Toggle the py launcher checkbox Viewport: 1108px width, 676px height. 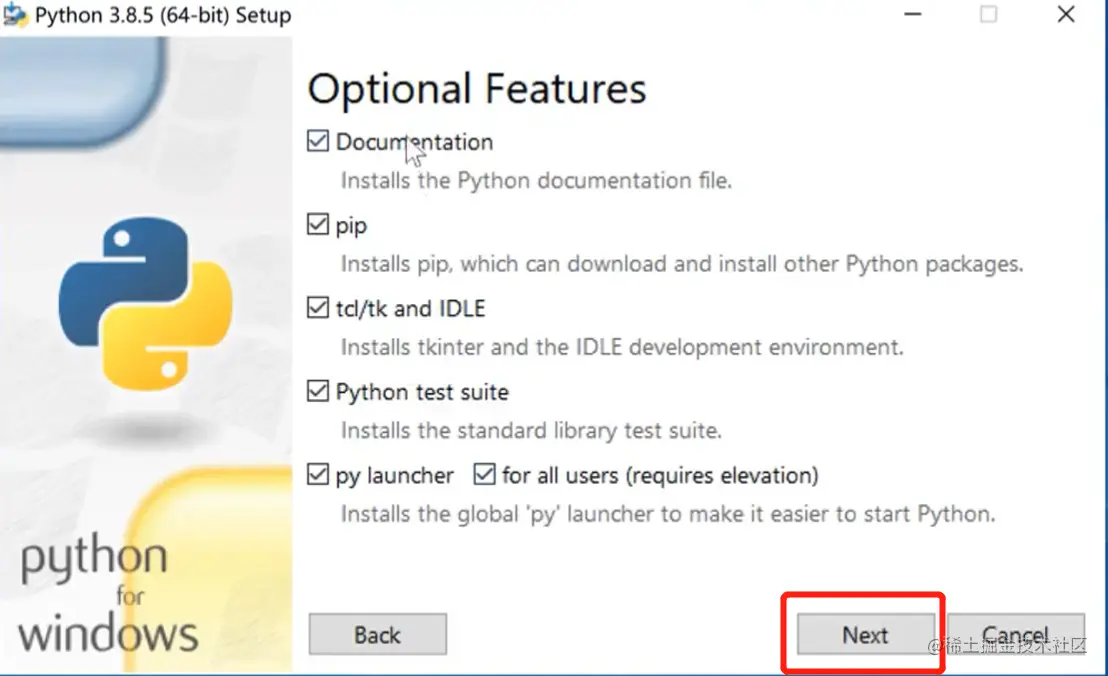(x=318, y=475)
